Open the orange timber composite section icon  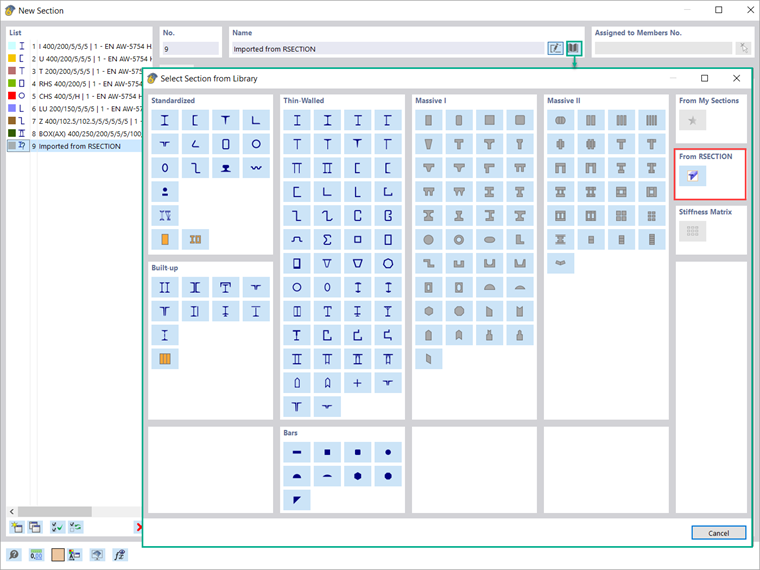coord(195,239)
